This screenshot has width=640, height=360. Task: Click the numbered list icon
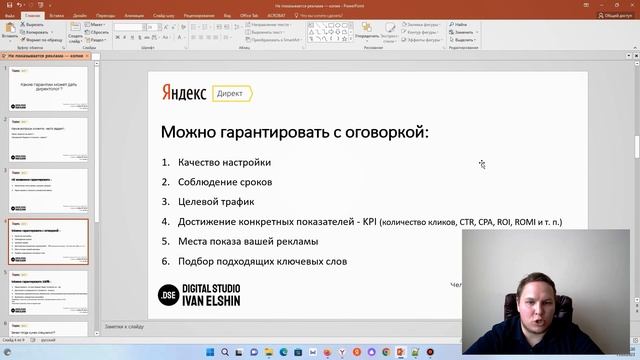(205, 27)
